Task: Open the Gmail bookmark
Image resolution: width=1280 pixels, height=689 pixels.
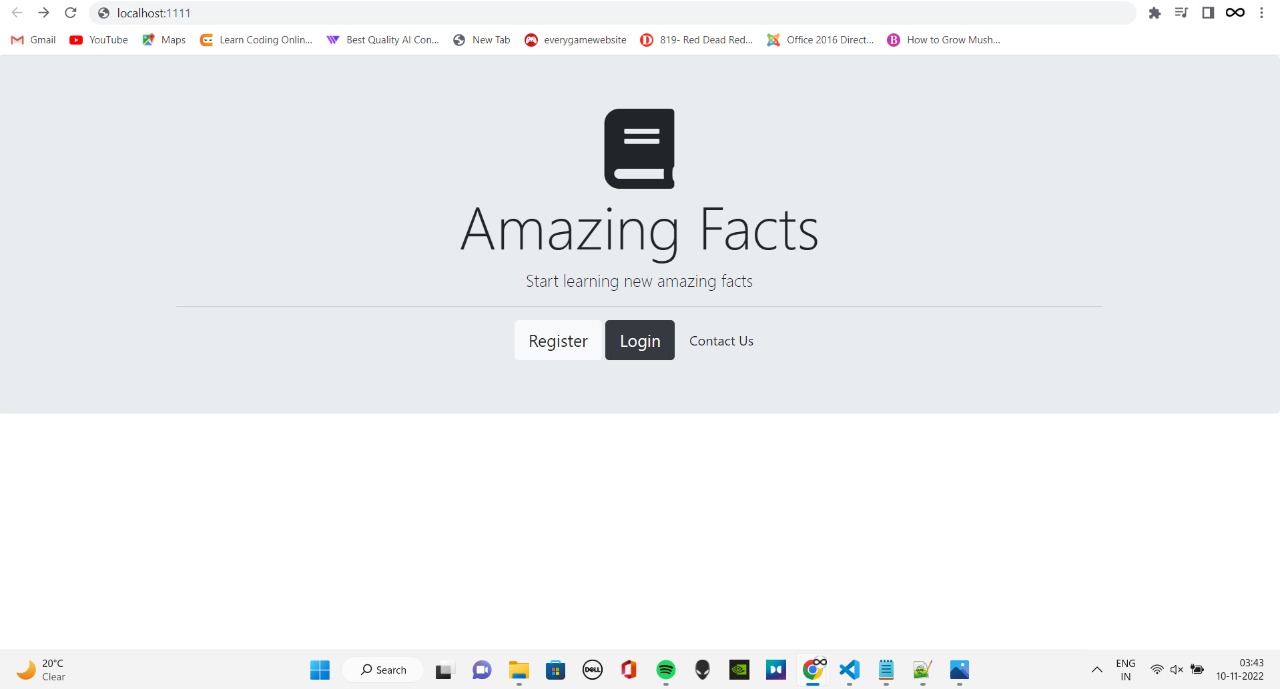Action: point(32,40)
